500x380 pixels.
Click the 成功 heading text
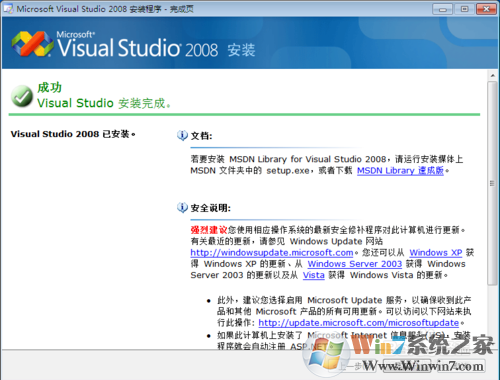coord(49,88)
